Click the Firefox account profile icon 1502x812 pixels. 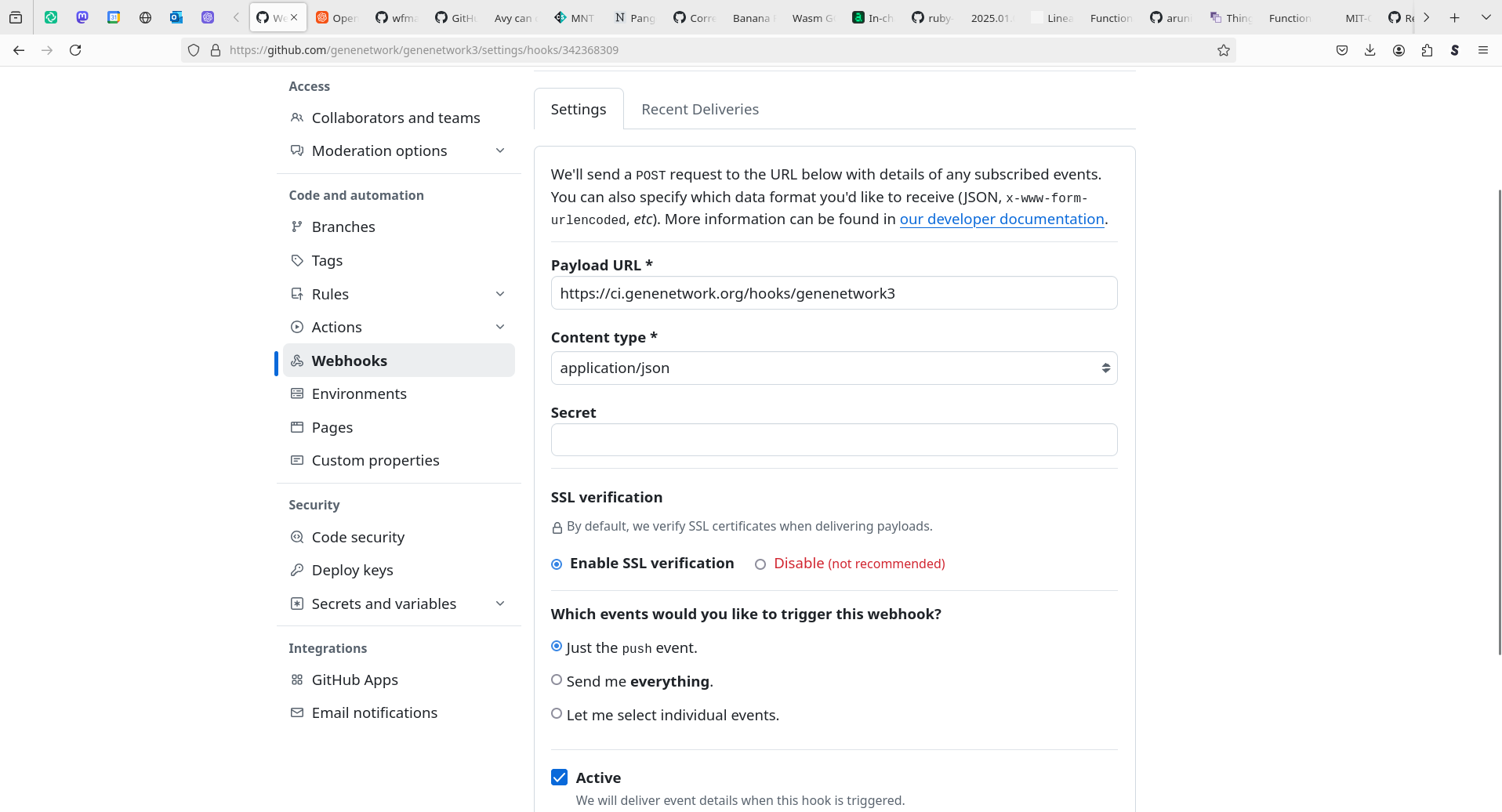click(1399, 50)
